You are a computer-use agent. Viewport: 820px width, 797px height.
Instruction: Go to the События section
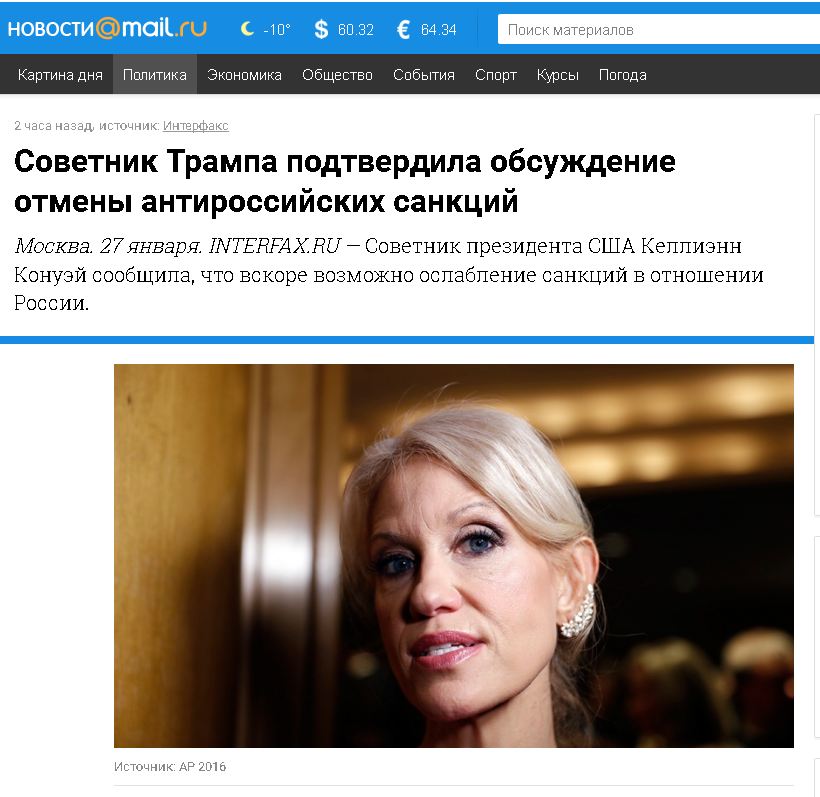tap(424, 75)
